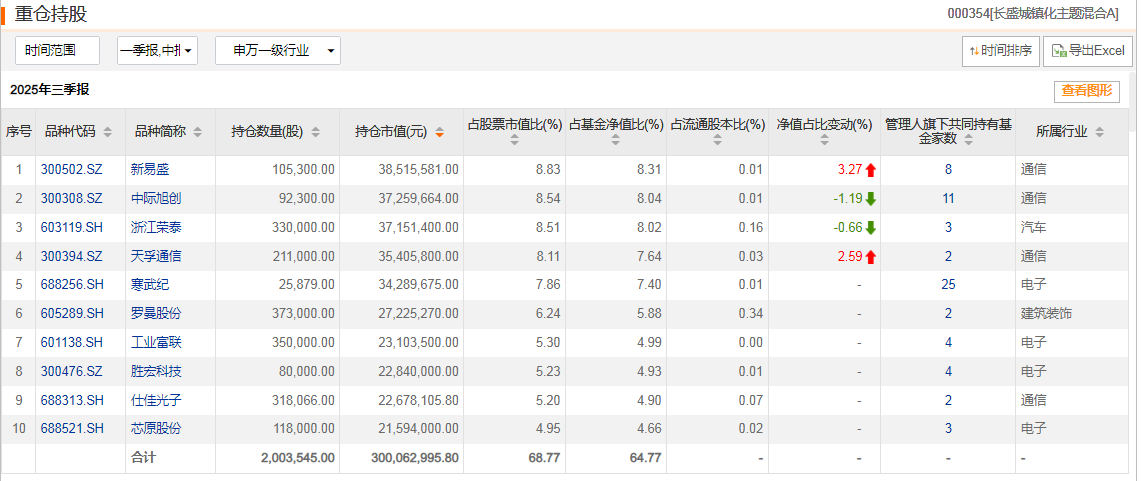Sort by 净值占比变动(%) column arrows
This screenshot has width=1143, height=481.
824,140
